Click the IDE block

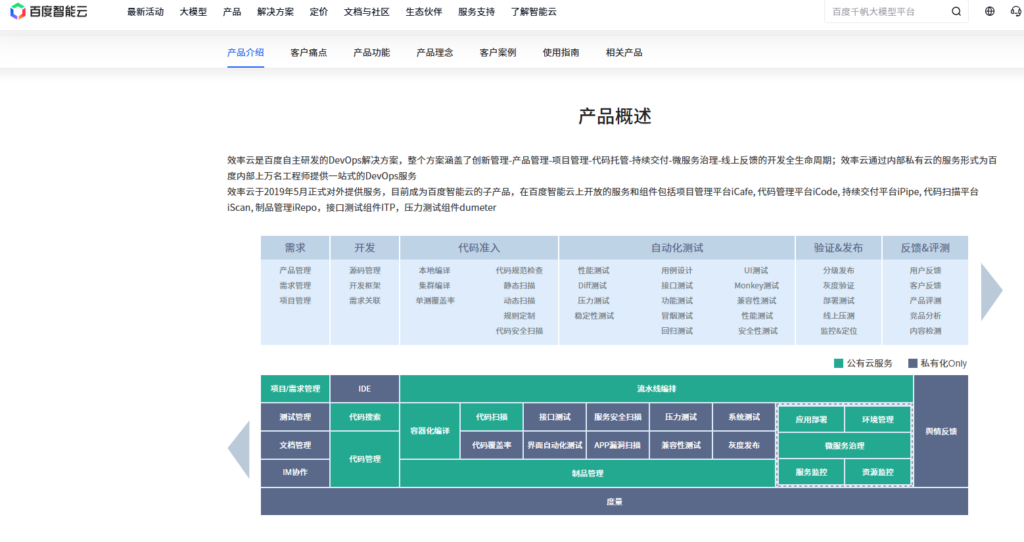[364, 389]
